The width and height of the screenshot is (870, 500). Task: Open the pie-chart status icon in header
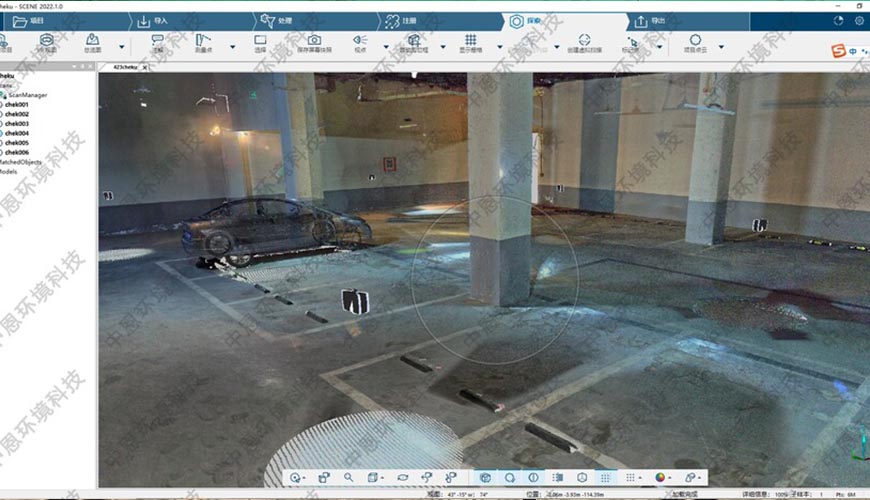tap(838, 21)
